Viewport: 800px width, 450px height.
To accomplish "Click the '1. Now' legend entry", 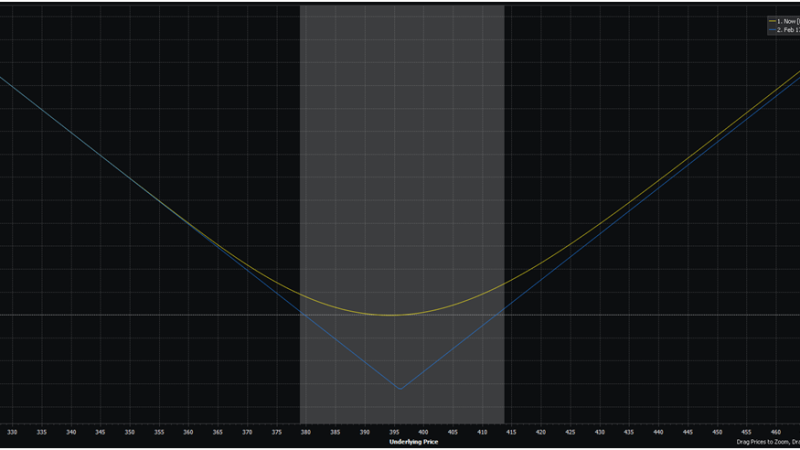I will (786, 20).
